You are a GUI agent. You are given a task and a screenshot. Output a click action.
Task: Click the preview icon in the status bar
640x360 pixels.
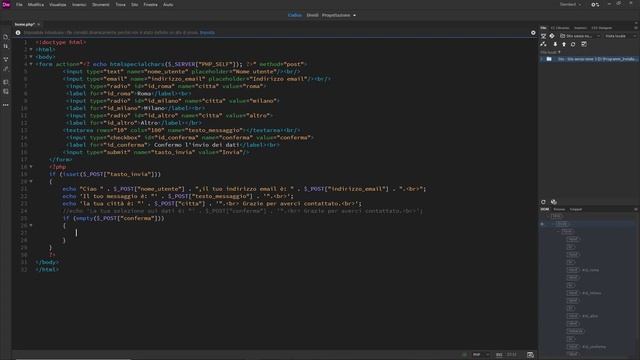pyautogui.click(x=530, y=355)
